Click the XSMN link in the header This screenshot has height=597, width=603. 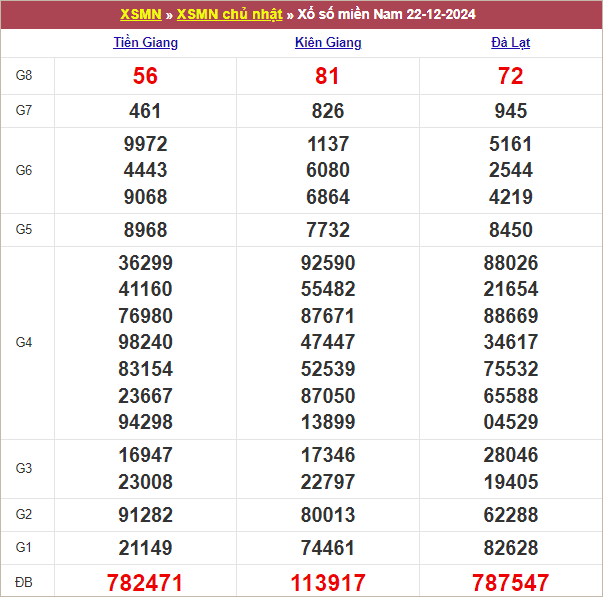click(140, 14)
